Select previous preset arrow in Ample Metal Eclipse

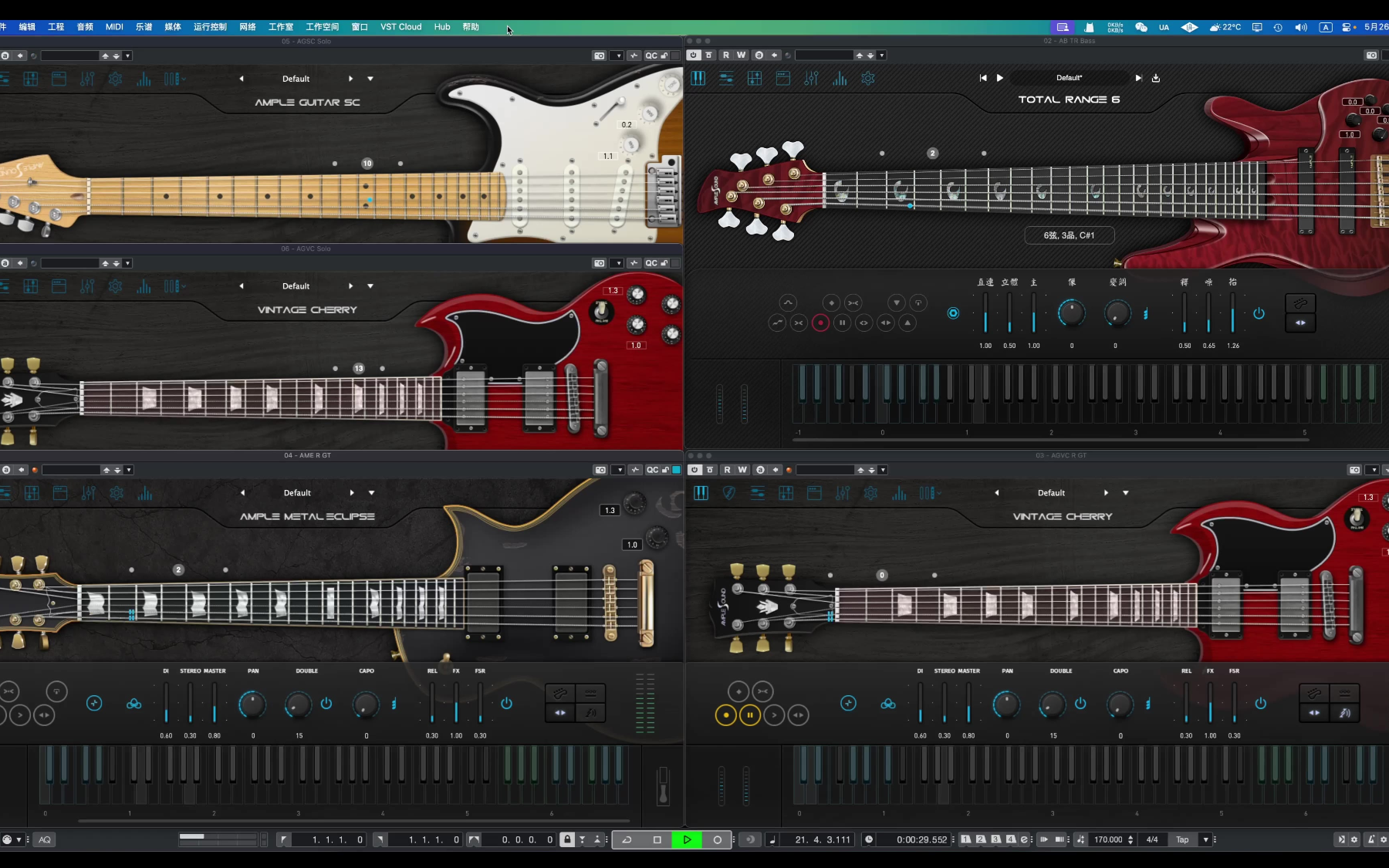coord(243,493)
